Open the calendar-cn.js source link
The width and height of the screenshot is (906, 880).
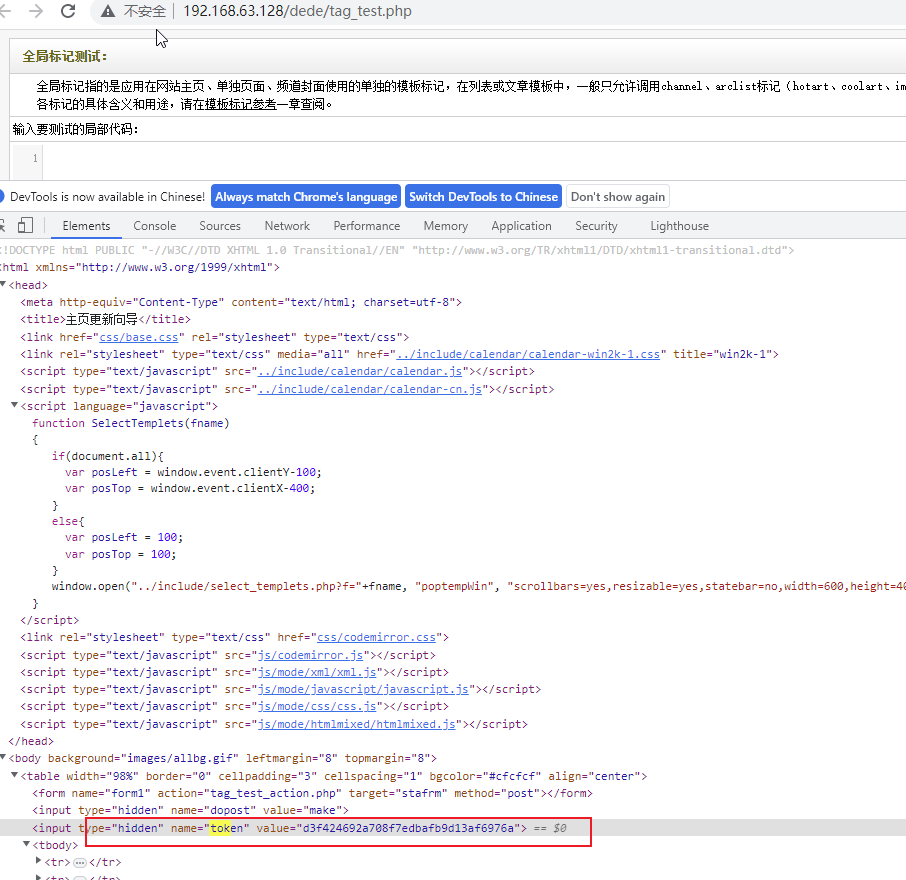coord(370,389)
